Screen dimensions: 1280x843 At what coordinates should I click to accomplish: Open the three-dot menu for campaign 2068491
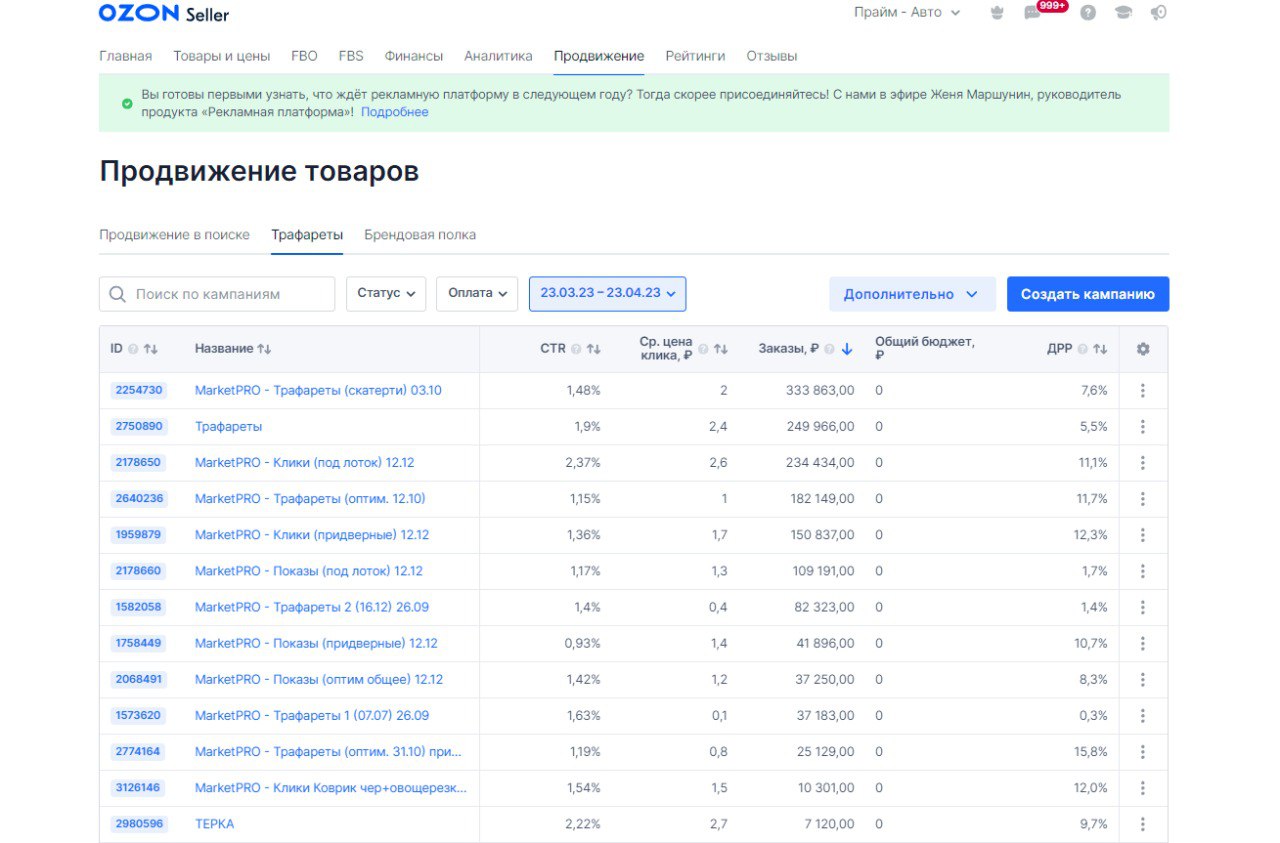pyautogui.click(x=1143, y=680)
